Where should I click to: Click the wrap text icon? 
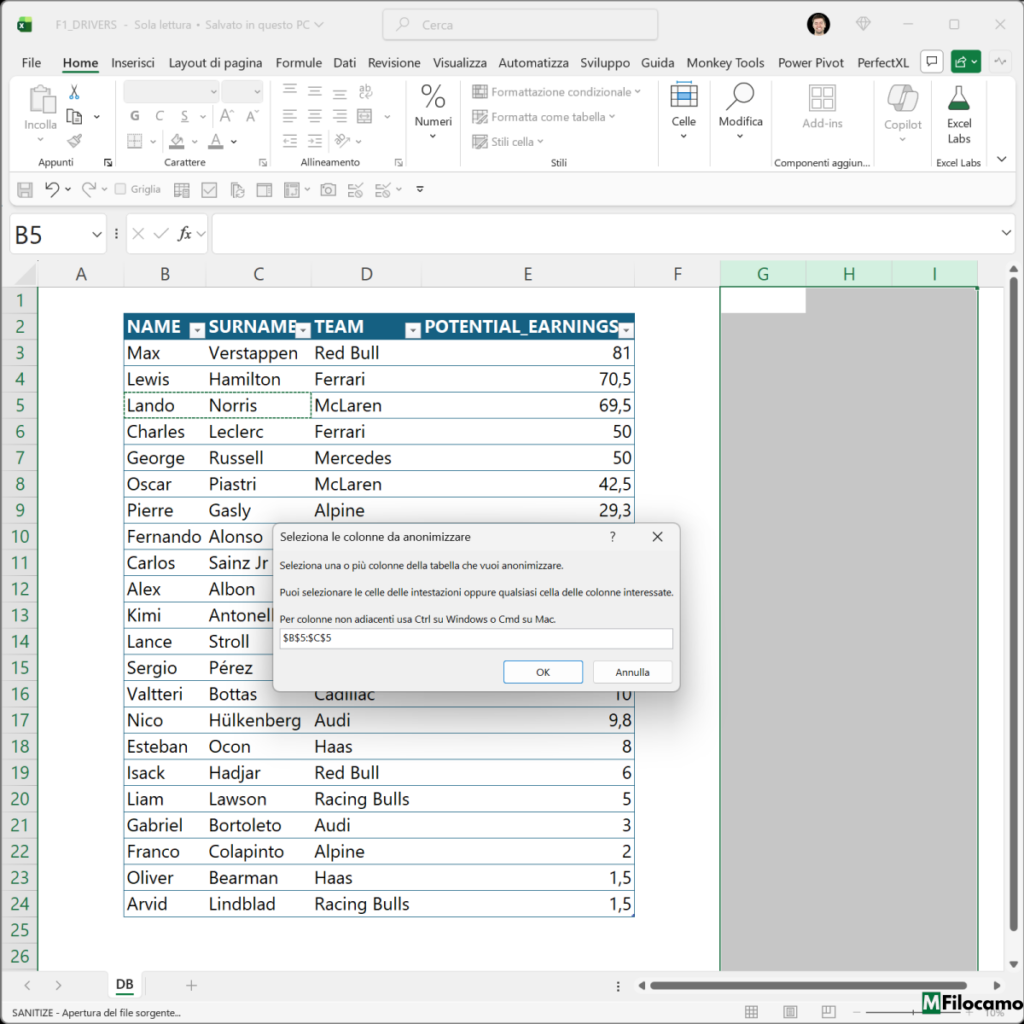(x=366, y=91)
